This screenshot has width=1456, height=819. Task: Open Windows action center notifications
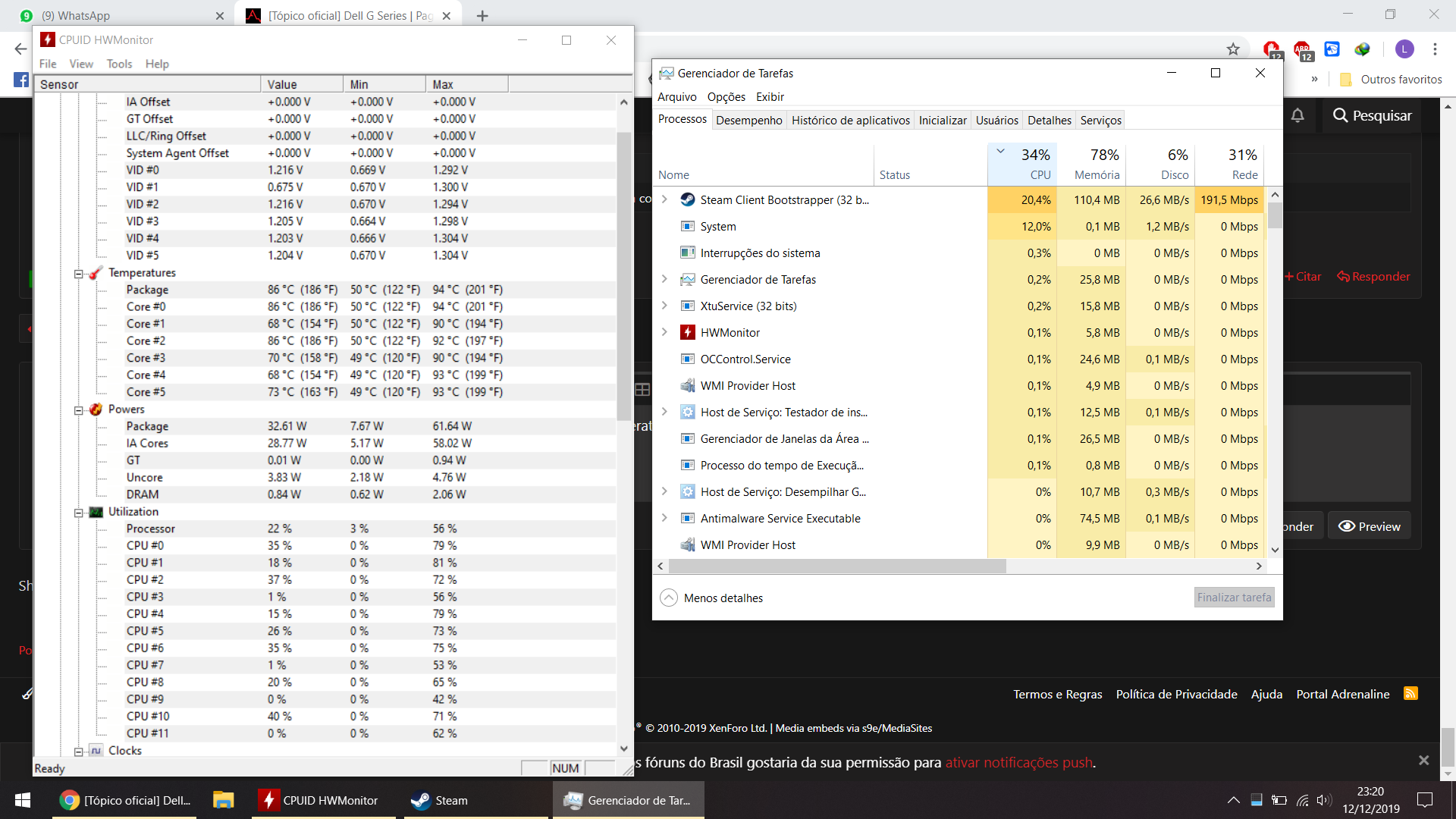click(x=1425, y=800)
